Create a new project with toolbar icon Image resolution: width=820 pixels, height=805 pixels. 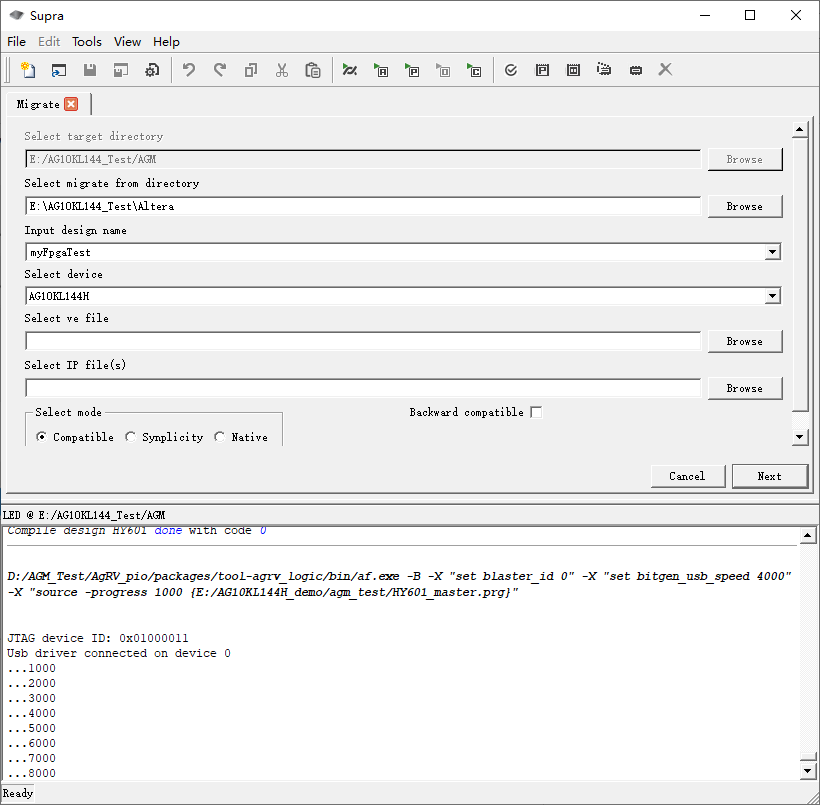(x=28, y=70)
